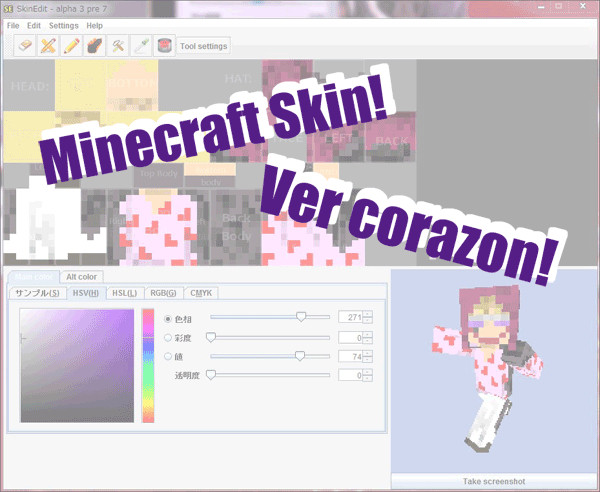
Task: Open the HSL(L) tab
Action: coord(124,293)
